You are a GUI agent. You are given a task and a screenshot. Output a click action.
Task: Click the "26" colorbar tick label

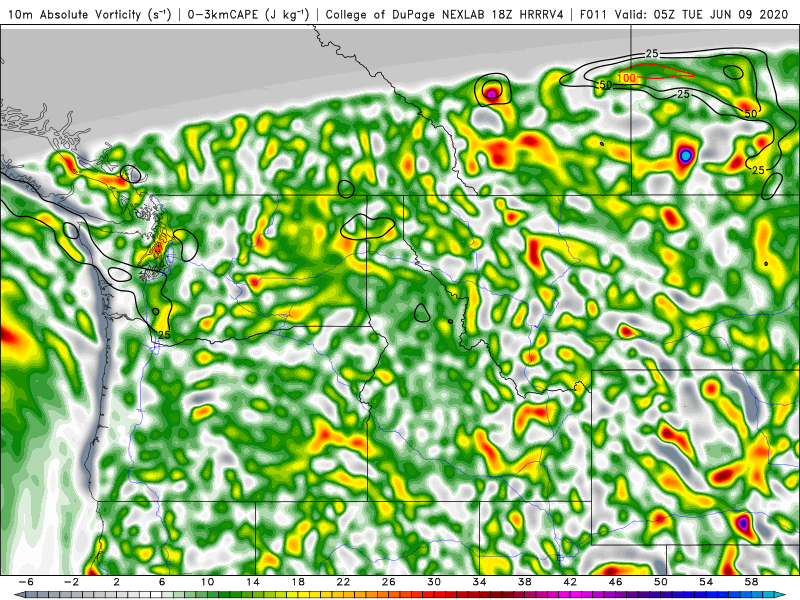pos(389,582)
